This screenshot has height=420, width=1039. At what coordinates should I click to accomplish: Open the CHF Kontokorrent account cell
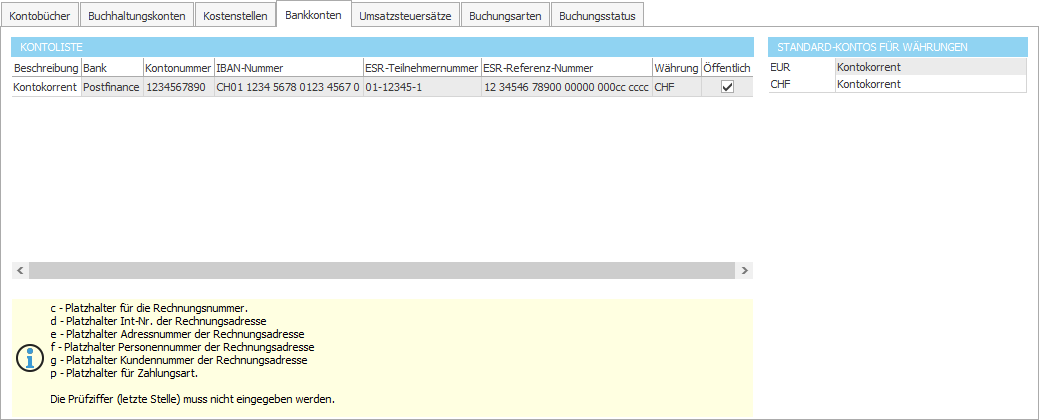click(x=930, y=85)
